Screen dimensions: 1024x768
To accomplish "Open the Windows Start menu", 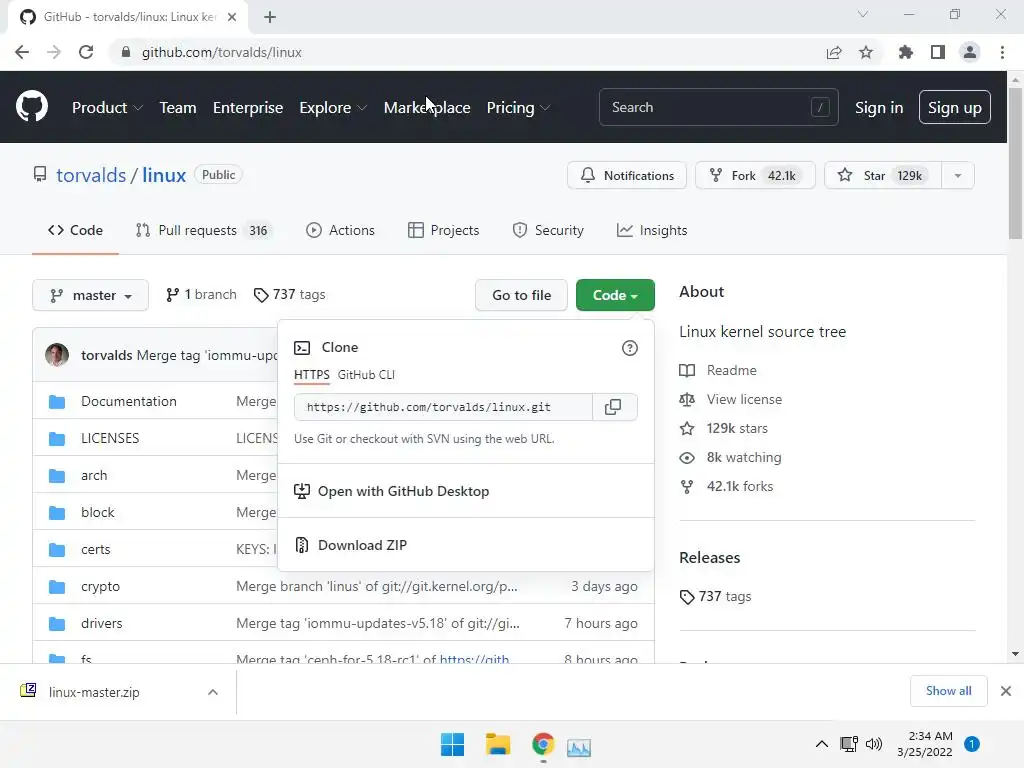I will [452, 744].
